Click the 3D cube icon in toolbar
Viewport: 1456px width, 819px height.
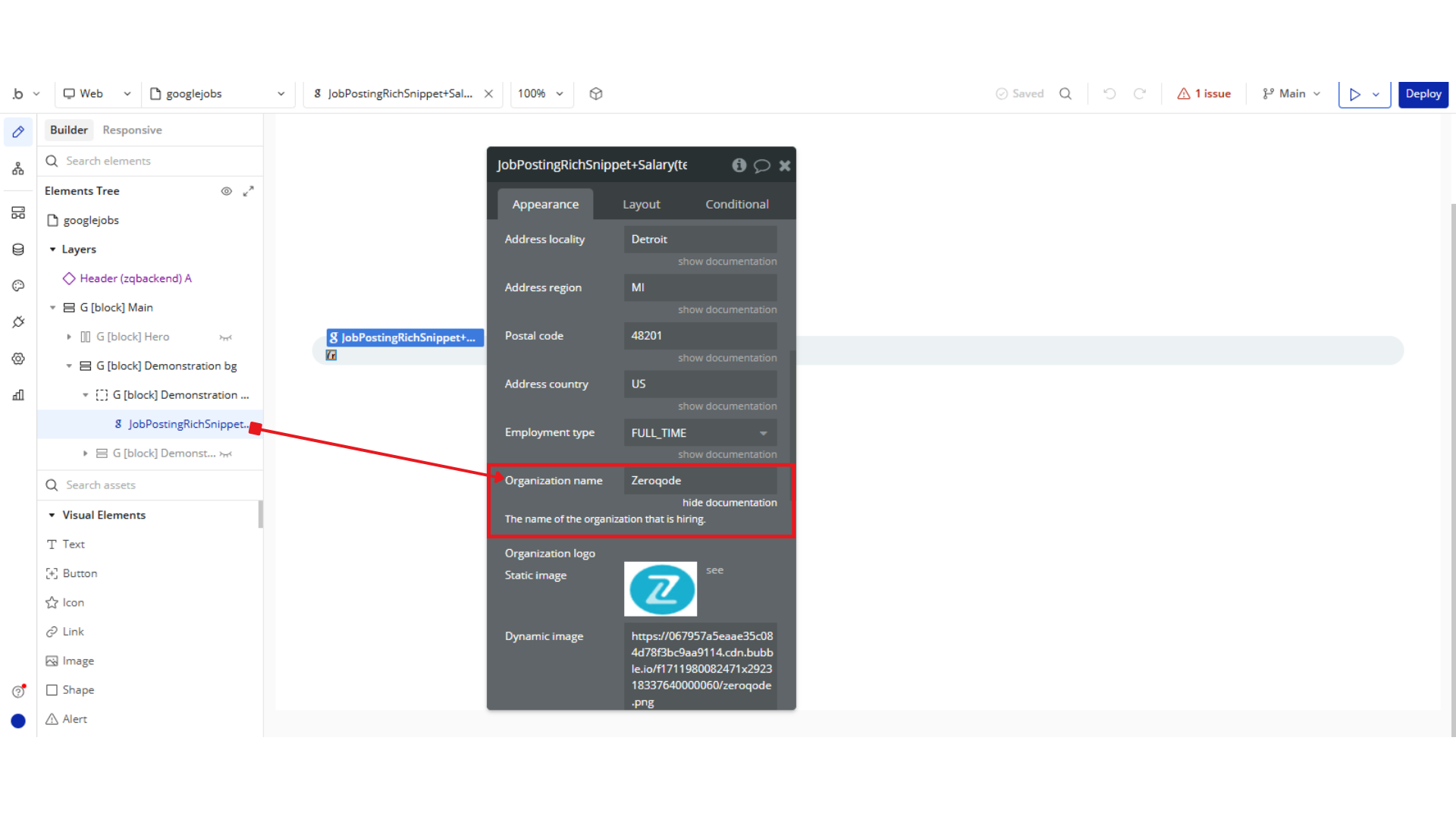(596, 94)
